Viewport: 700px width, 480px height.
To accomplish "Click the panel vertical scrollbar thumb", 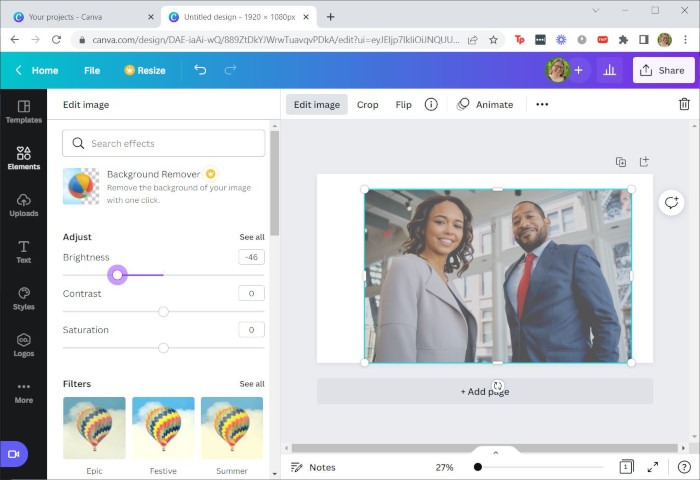I will [x=275, y=183].
